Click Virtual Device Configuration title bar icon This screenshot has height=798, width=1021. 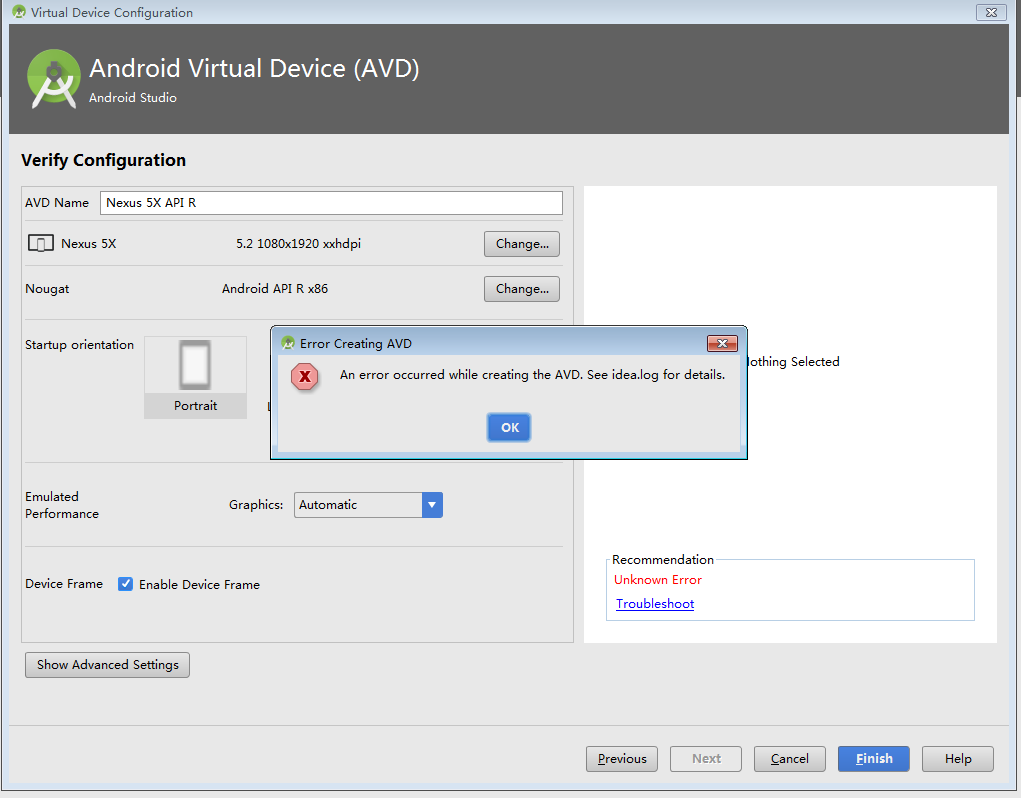[19, 12]
